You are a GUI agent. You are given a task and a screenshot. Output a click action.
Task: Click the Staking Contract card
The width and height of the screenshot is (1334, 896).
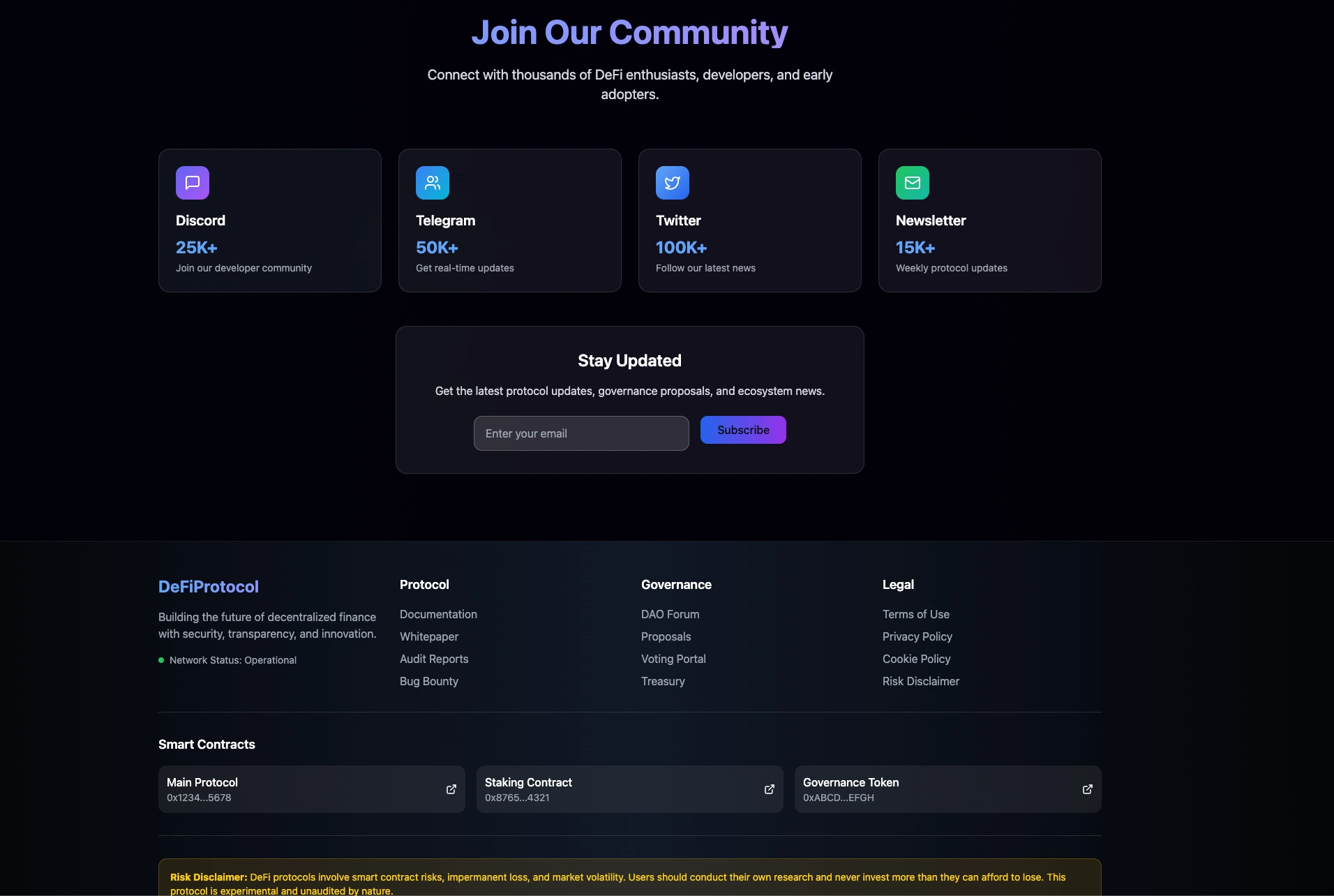point(630,789)
